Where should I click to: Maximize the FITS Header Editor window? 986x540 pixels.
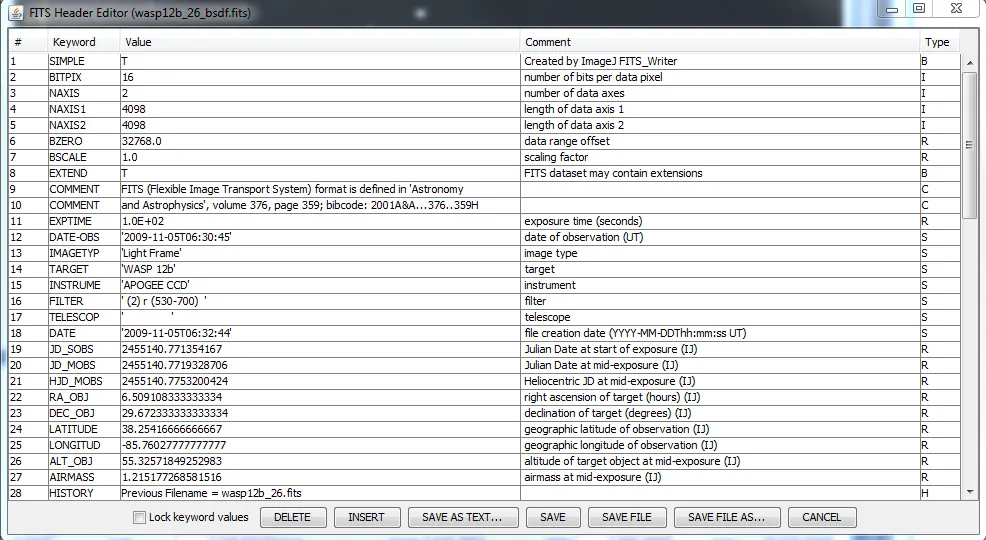(x=919, y=9)
